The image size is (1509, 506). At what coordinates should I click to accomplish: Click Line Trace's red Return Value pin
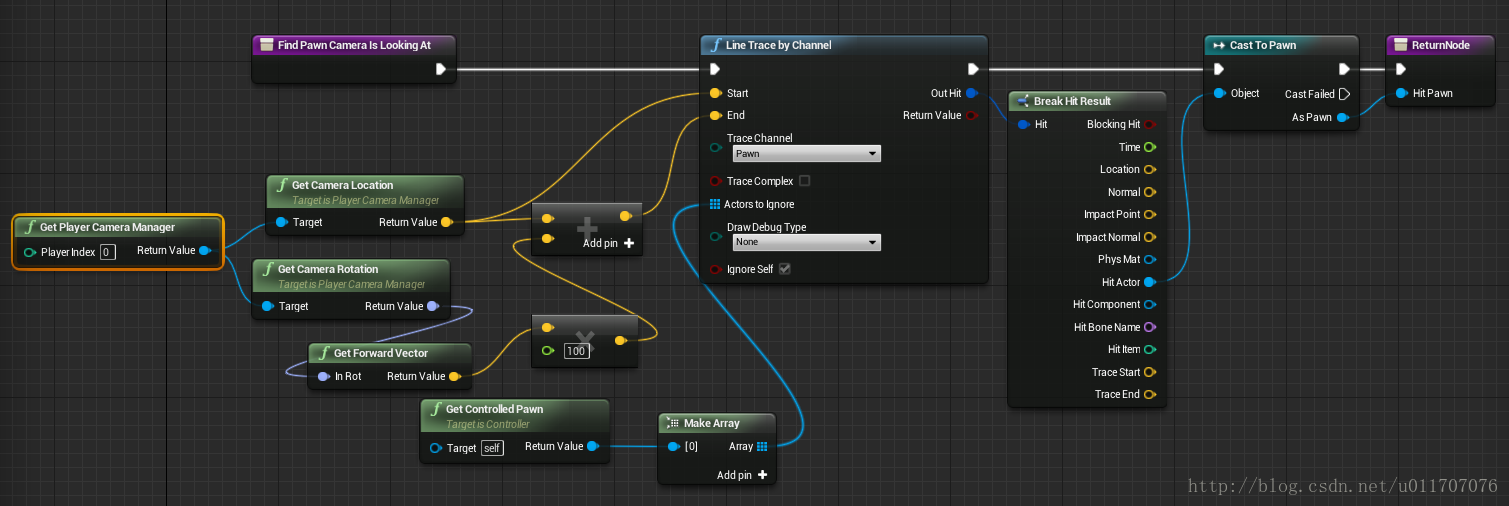coord(971,116)
